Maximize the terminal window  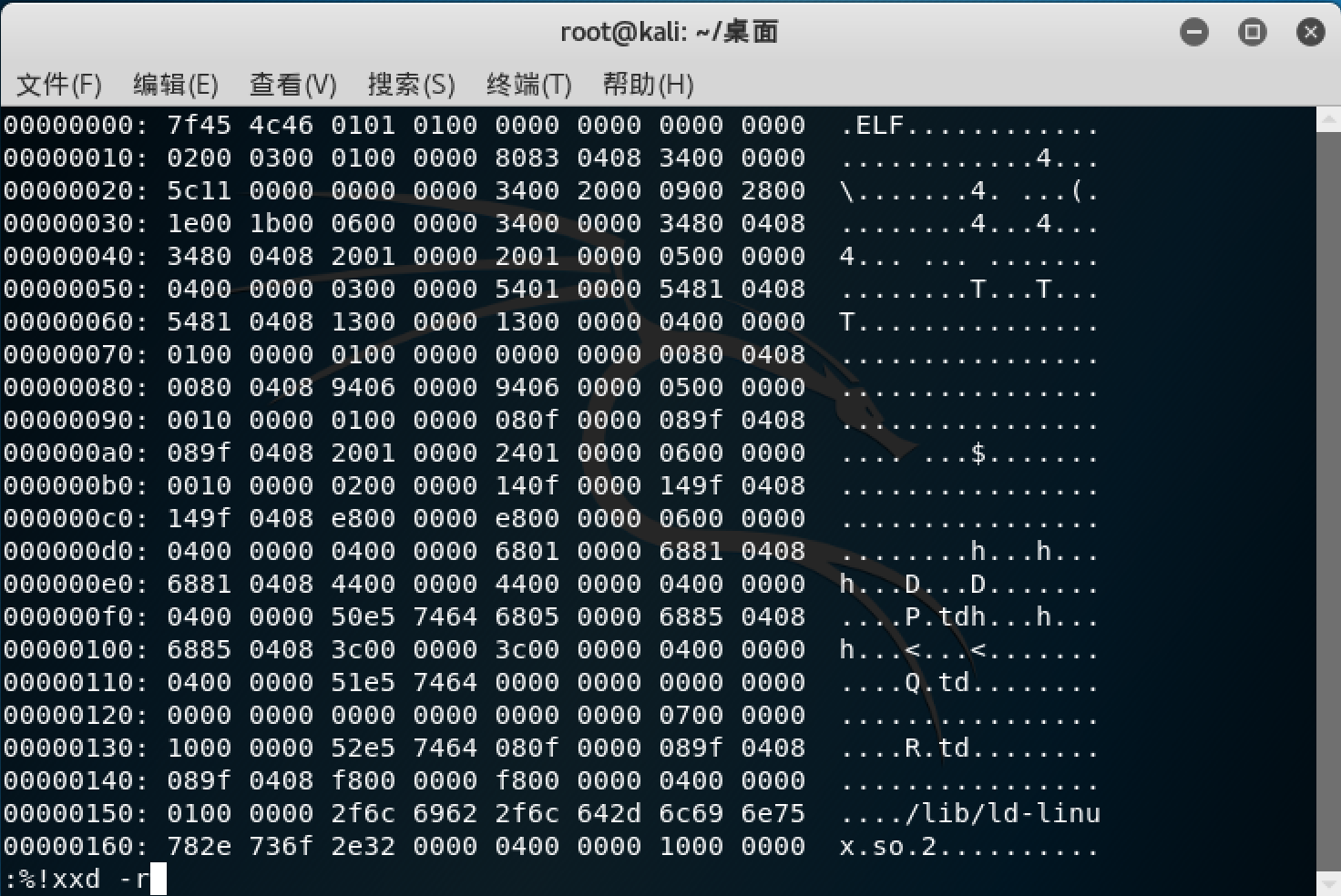coord(1253,33)
